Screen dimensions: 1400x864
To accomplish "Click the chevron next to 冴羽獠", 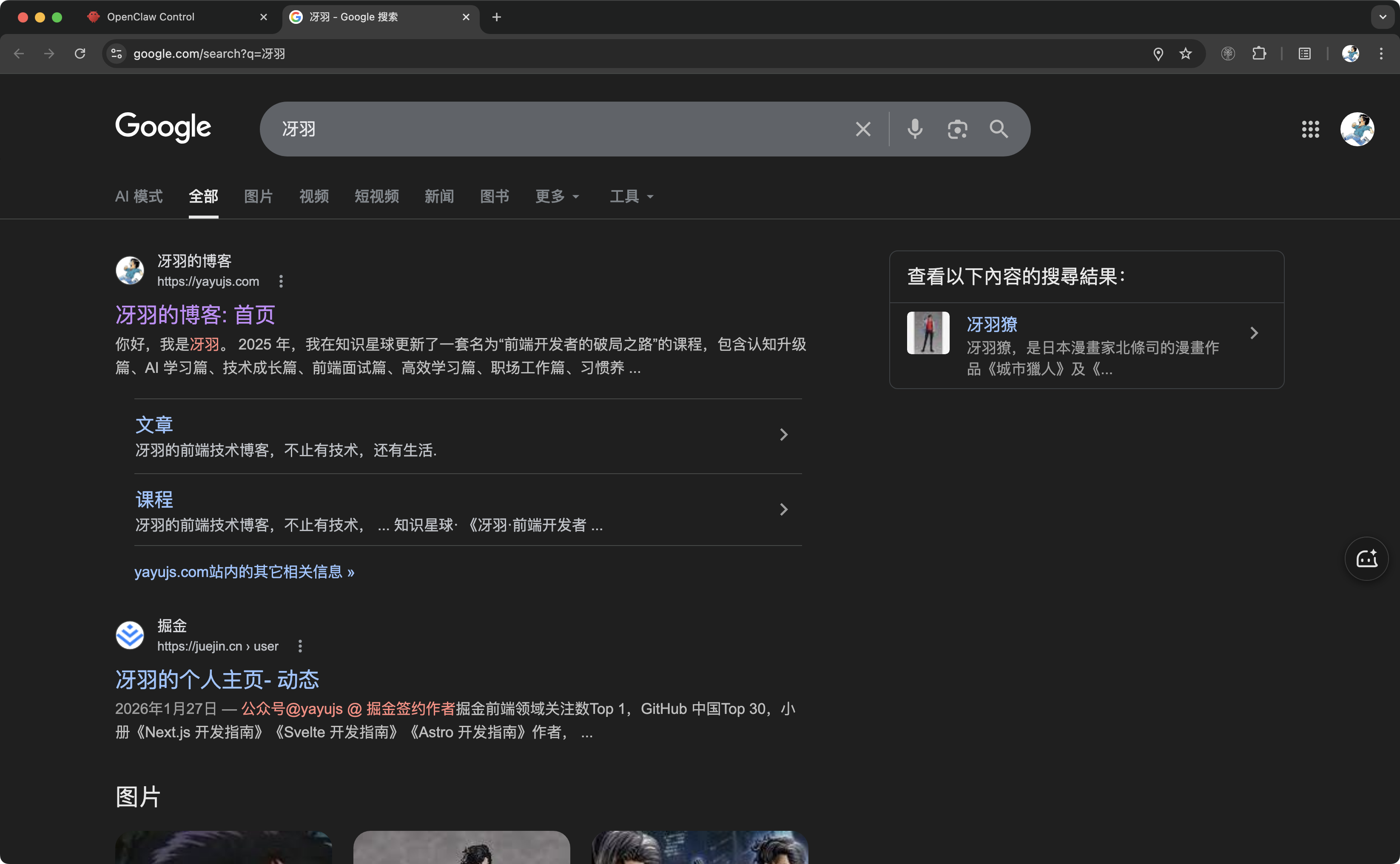I will pyautogui.click(x=1254, y=333).
